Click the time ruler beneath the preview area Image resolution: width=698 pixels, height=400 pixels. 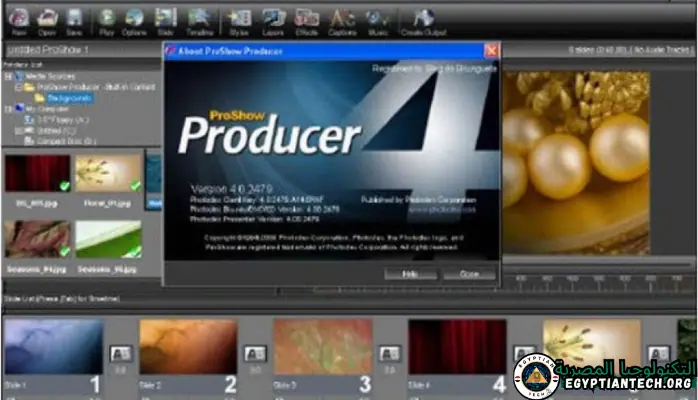point(597,283)
